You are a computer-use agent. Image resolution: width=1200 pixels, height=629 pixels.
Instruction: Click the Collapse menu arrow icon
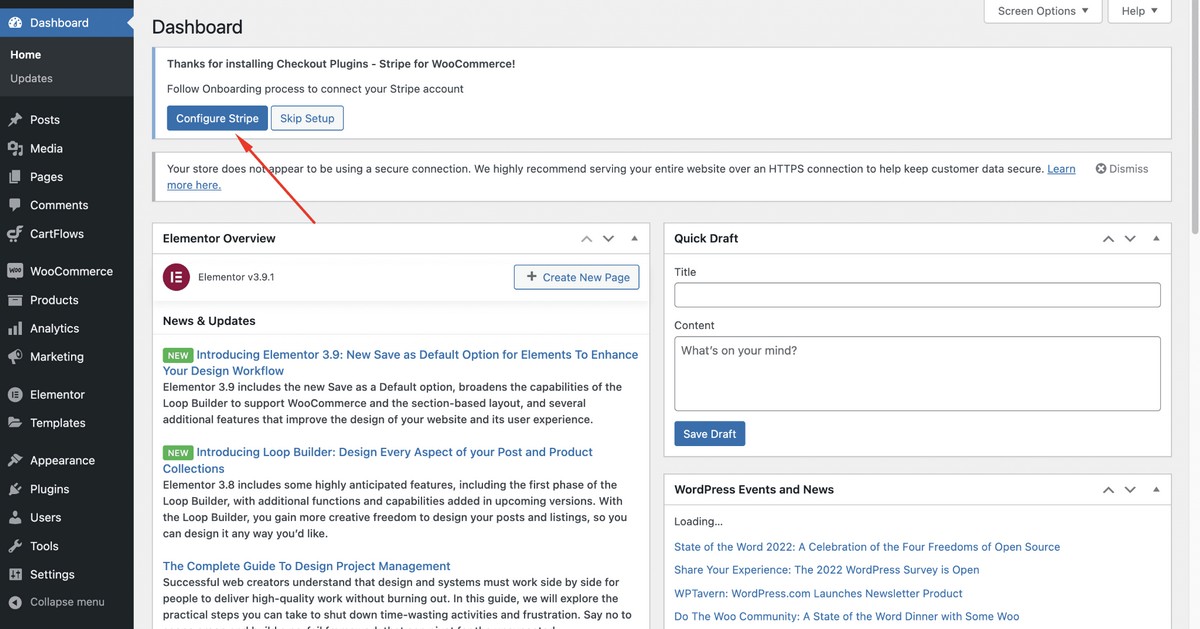15,602
